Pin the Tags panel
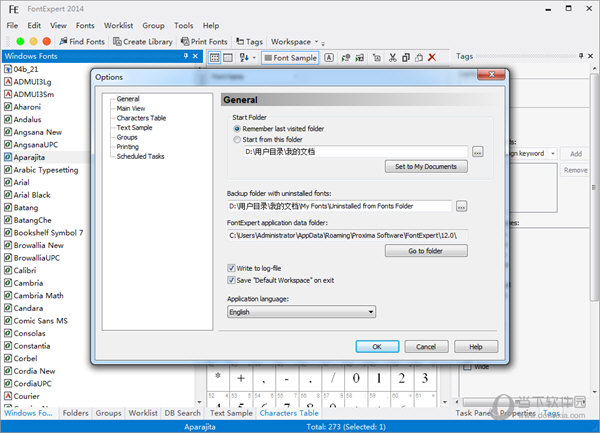The image size is (600, 433). tap(581, 56)
